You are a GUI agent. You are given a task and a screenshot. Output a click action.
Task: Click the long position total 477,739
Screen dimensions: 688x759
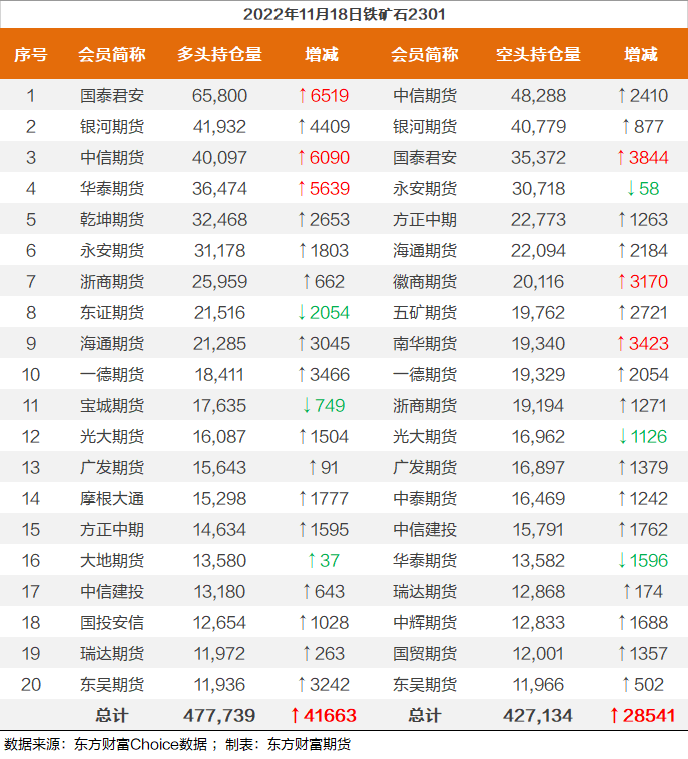(219, 716)
